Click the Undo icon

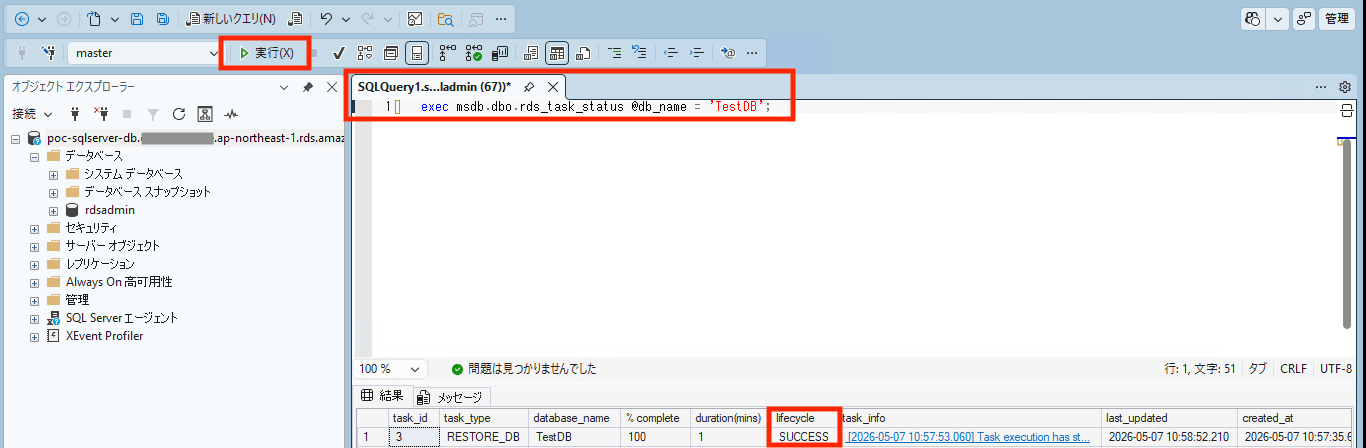point(326,19)
